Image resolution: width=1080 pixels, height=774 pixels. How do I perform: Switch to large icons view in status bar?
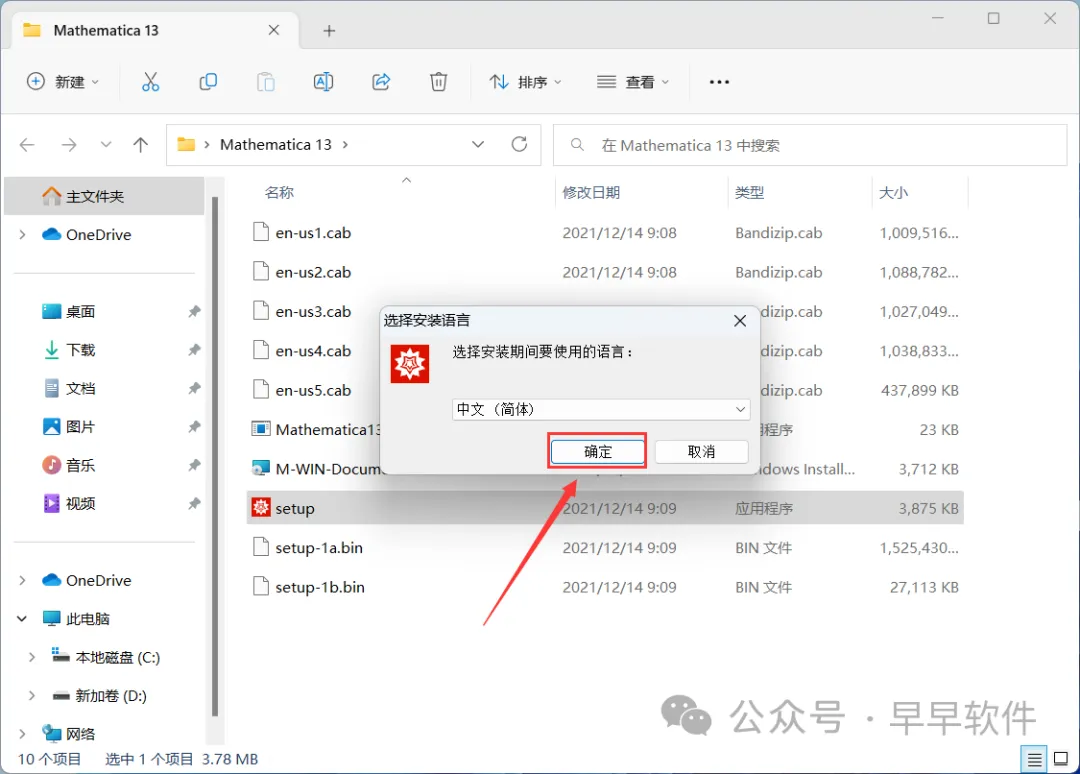pos(1061,759)
